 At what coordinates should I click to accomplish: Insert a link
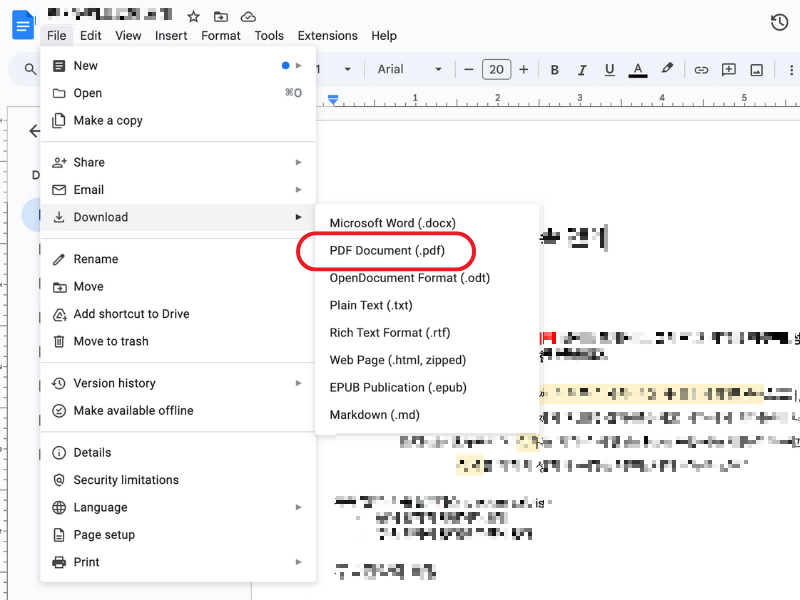(701, 69)
